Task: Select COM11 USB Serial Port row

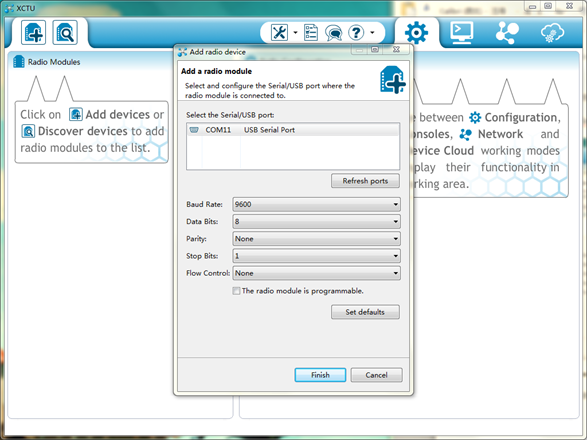Action: point(293,130)
